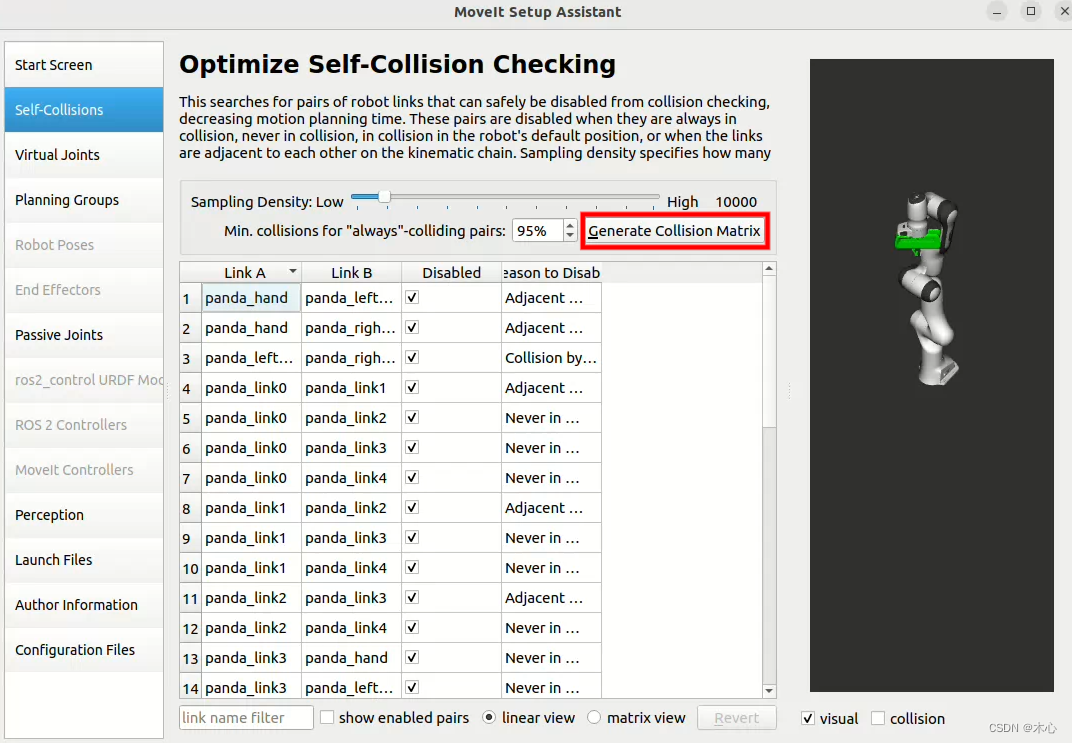Select row header number 5
This screenshot has width=1072, height=743.
coord(190,418)
